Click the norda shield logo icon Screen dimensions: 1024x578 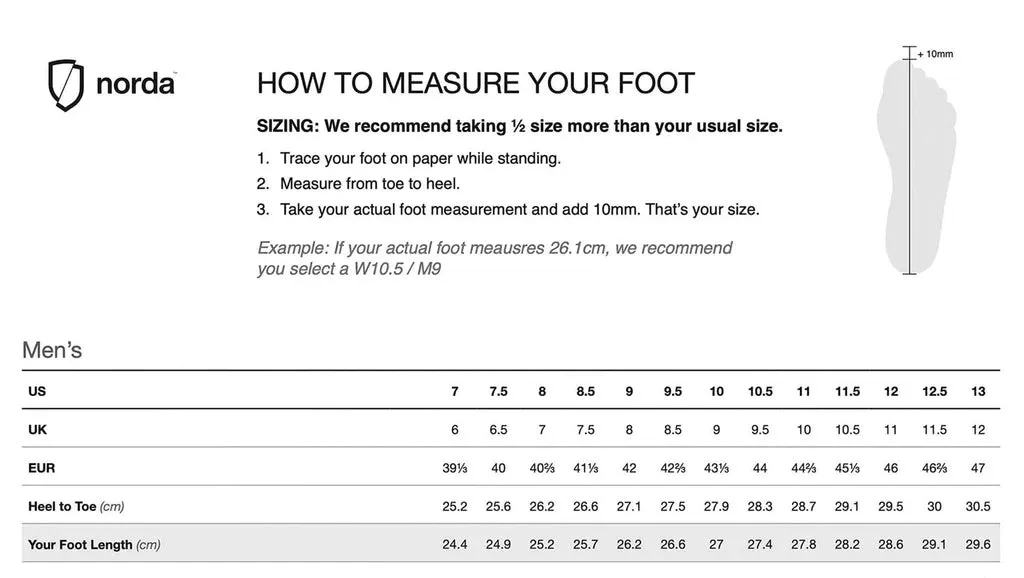(x=66, y=84)
